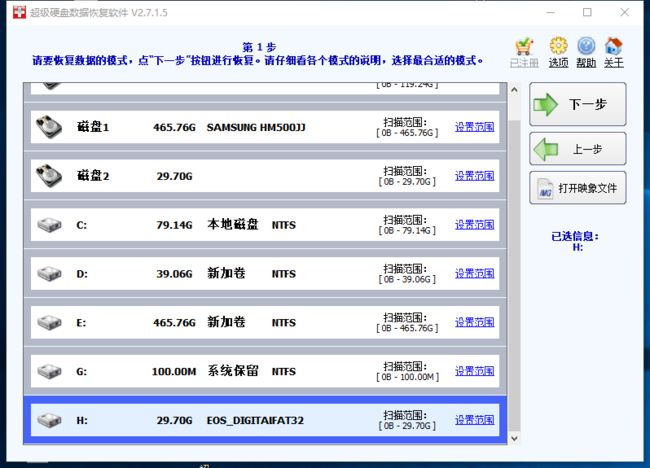Select the 39.06G size in D: row

point(174,274)
